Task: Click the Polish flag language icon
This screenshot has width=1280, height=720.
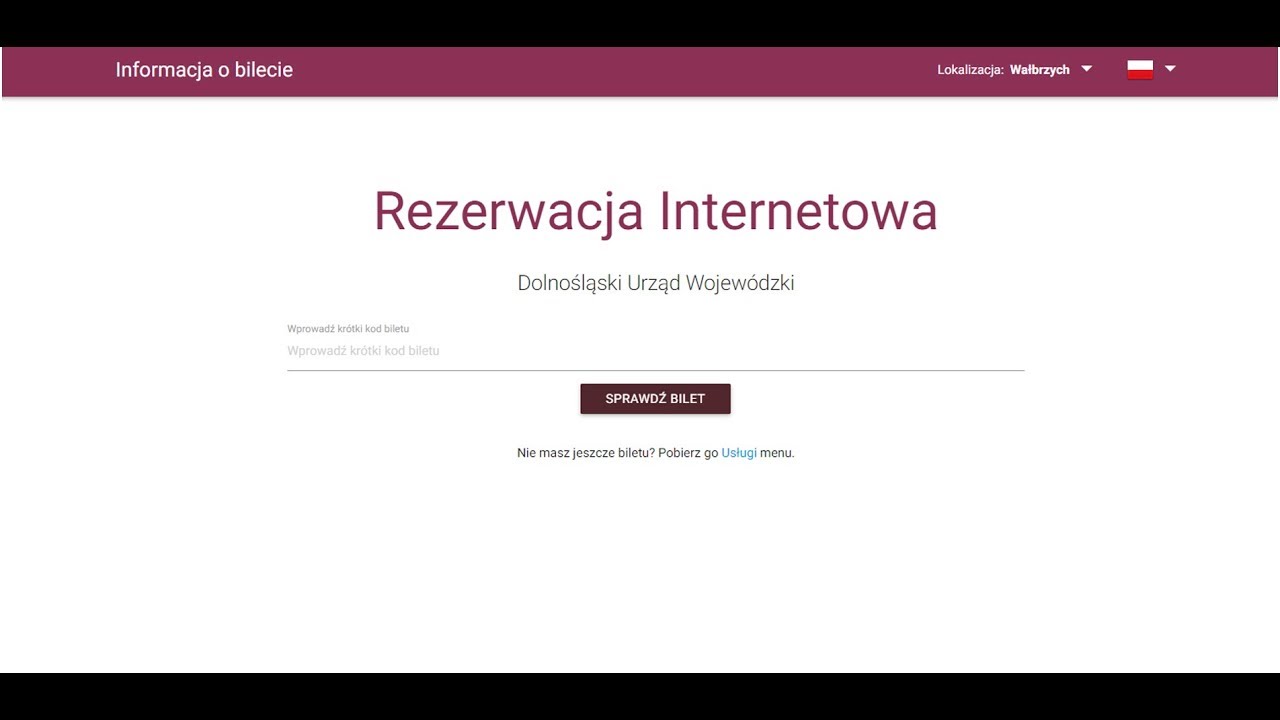Action: (1140, 69)
